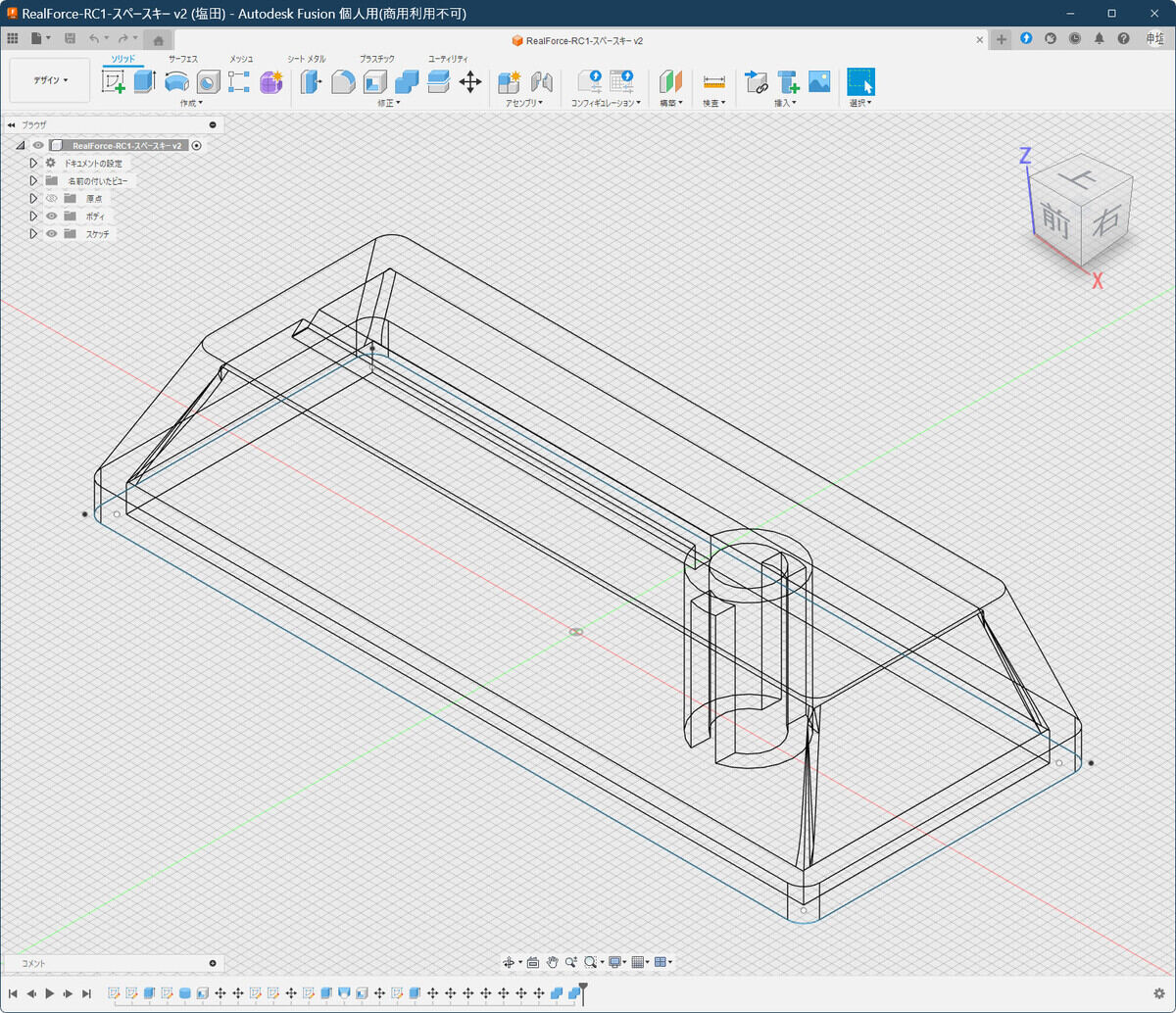The width and height of the screenshot is (1176, 1013).
Task: Click the Pan hand icon in the navigation bar
Action: pos(553,962)
